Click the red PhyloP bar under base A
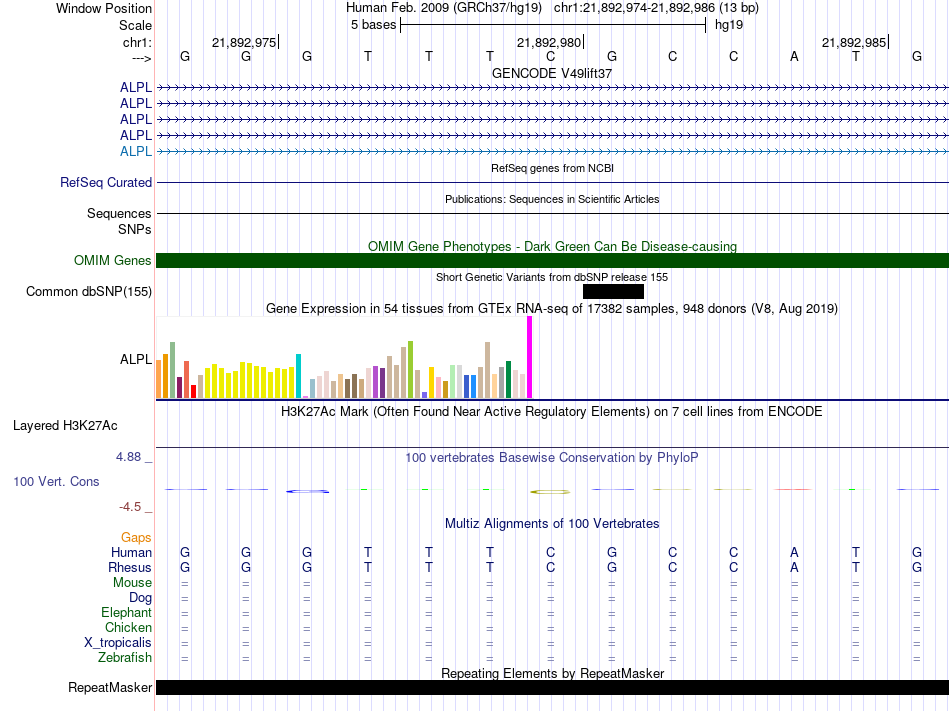 coord(792,489)
